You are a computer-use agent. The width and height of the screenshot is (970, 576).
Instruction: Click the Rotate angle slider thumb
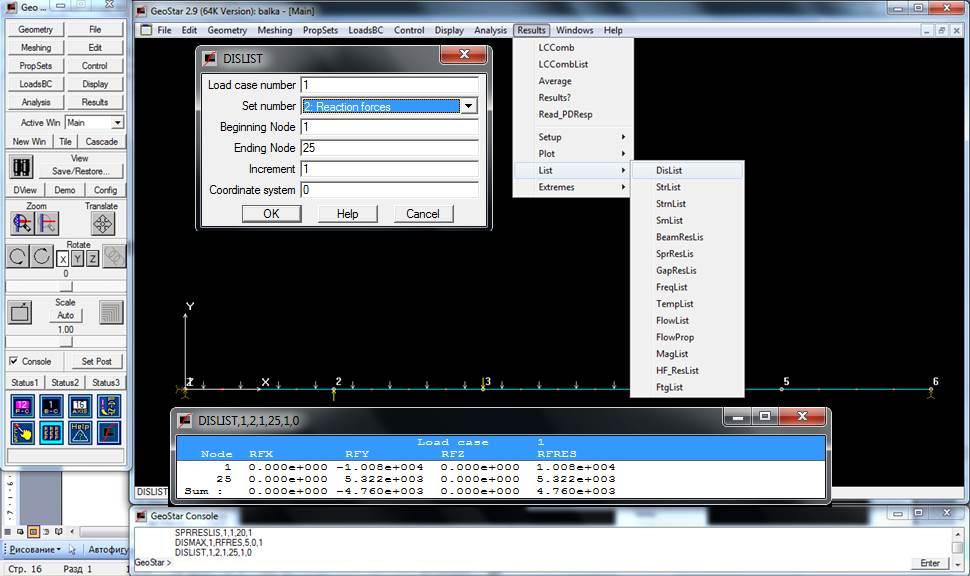pyautogui.click(x=66, y=286)
